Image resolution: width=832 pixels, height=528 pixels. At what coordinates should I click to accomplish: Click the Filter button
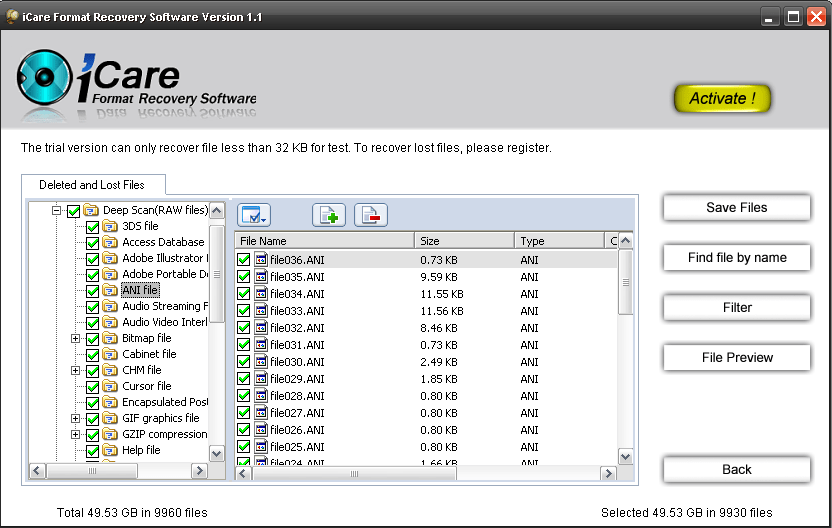[x=736, y=307]
